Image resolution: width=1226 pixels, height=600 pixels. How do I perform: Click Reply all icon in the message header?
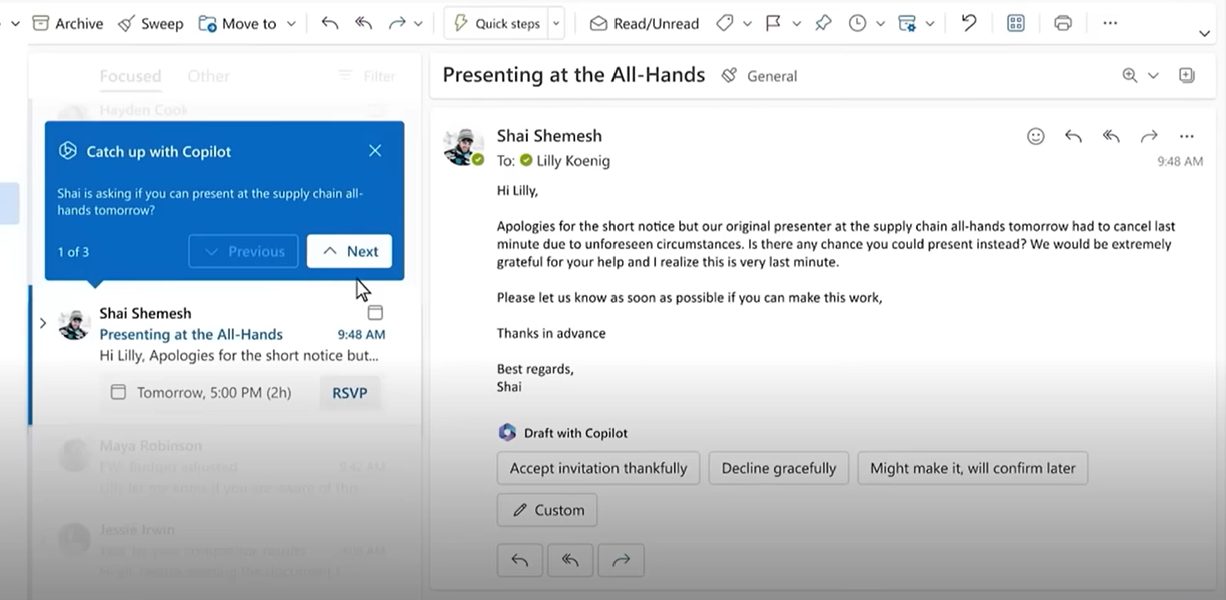tap(1111, 136)
